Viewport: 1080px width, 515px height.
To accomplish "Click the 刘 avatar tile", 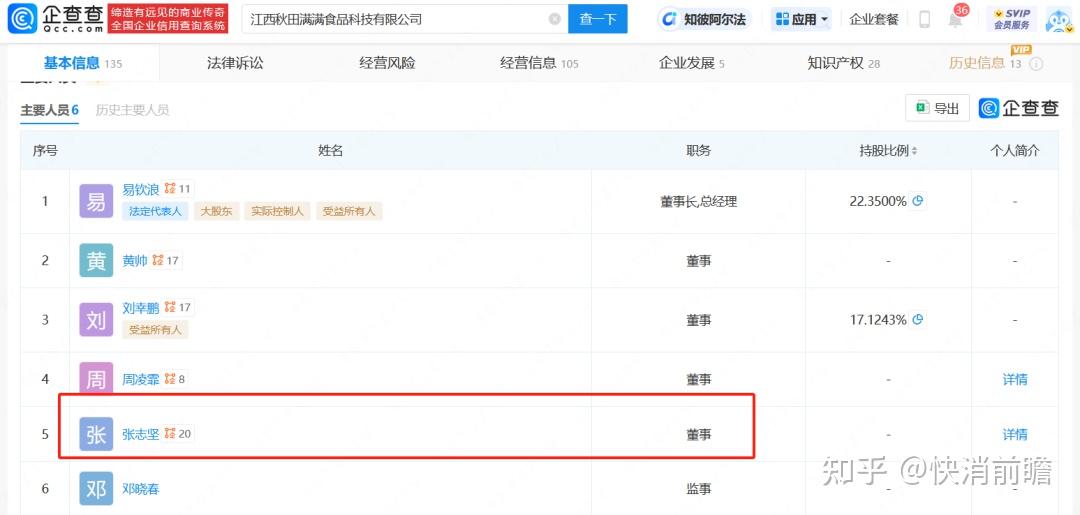I will tap(96, 319).
